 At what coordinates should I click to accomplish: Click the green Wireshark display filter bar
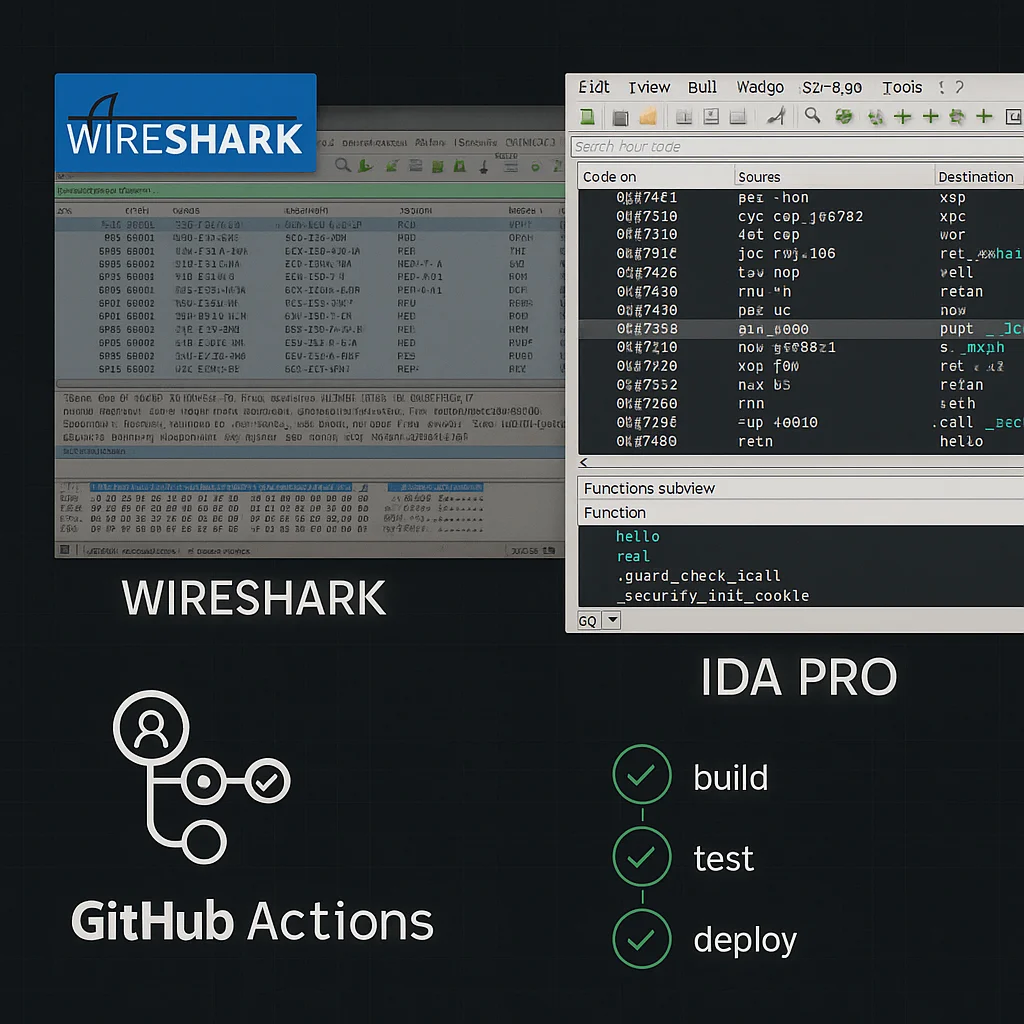pos(310,191)
